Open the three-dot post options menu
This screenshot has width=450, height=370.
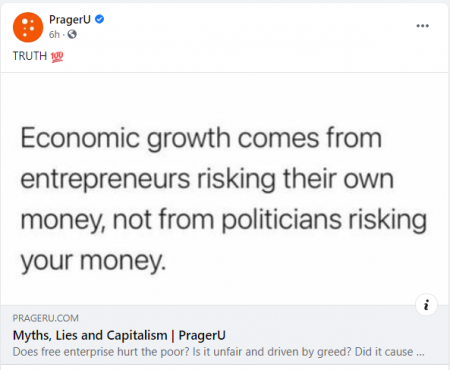click(x=422, y=26)
